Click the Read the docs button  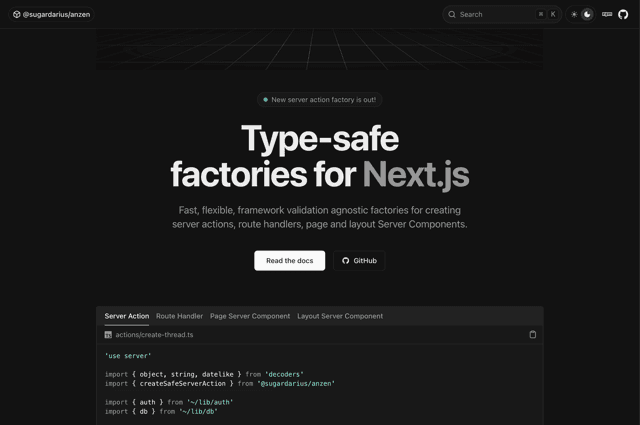click(x=289, y=260)
